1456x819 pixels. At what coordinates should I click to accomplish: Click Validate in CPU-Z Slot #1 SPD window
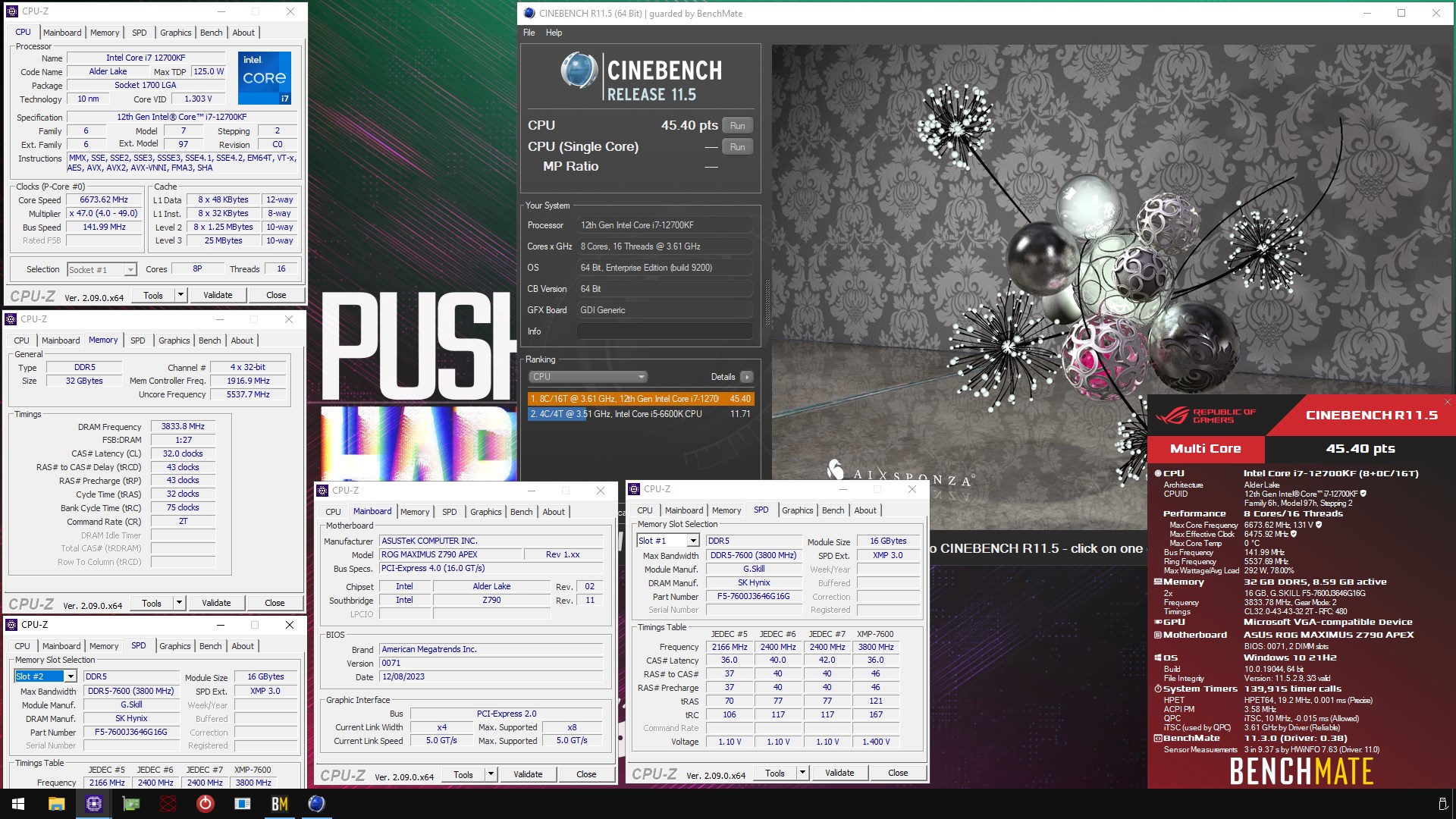pos(839,773)
